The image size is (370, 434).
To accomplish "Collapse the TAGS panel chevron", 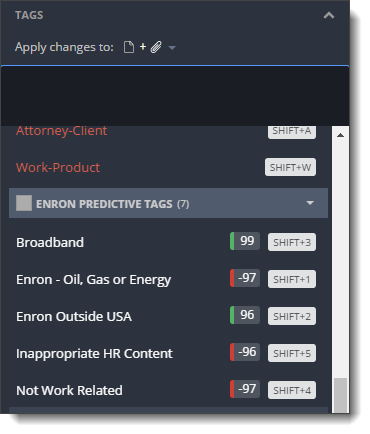I will 329,15.
